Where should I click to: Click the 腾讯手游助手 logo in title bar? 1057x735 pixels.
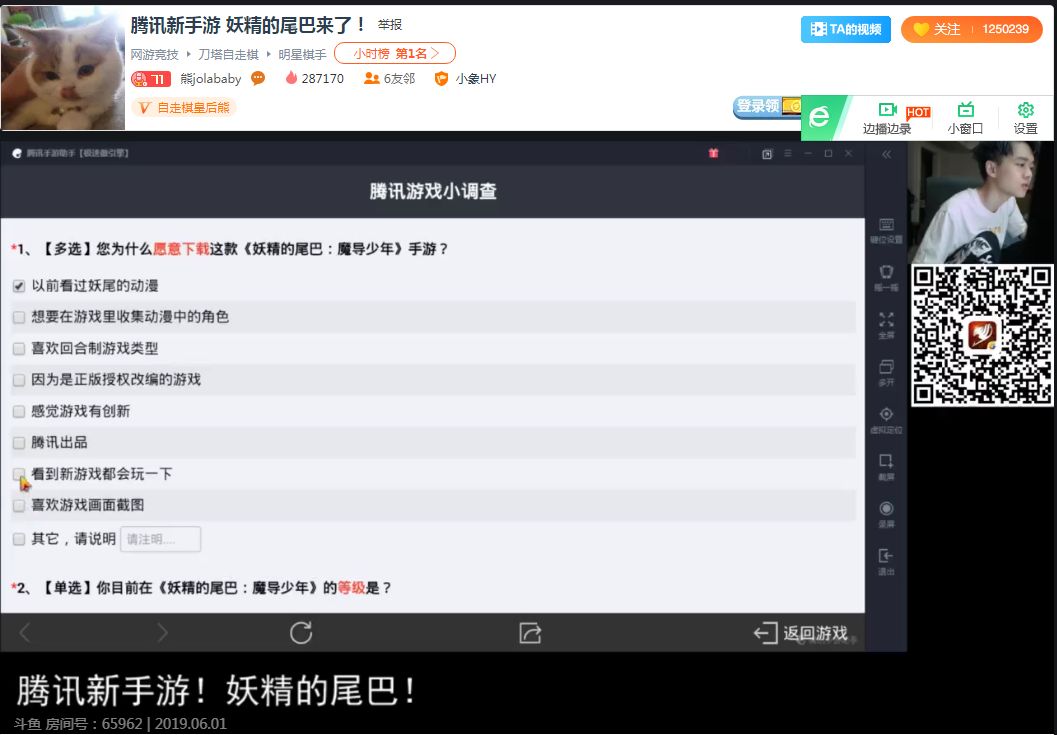pos(17,154)
